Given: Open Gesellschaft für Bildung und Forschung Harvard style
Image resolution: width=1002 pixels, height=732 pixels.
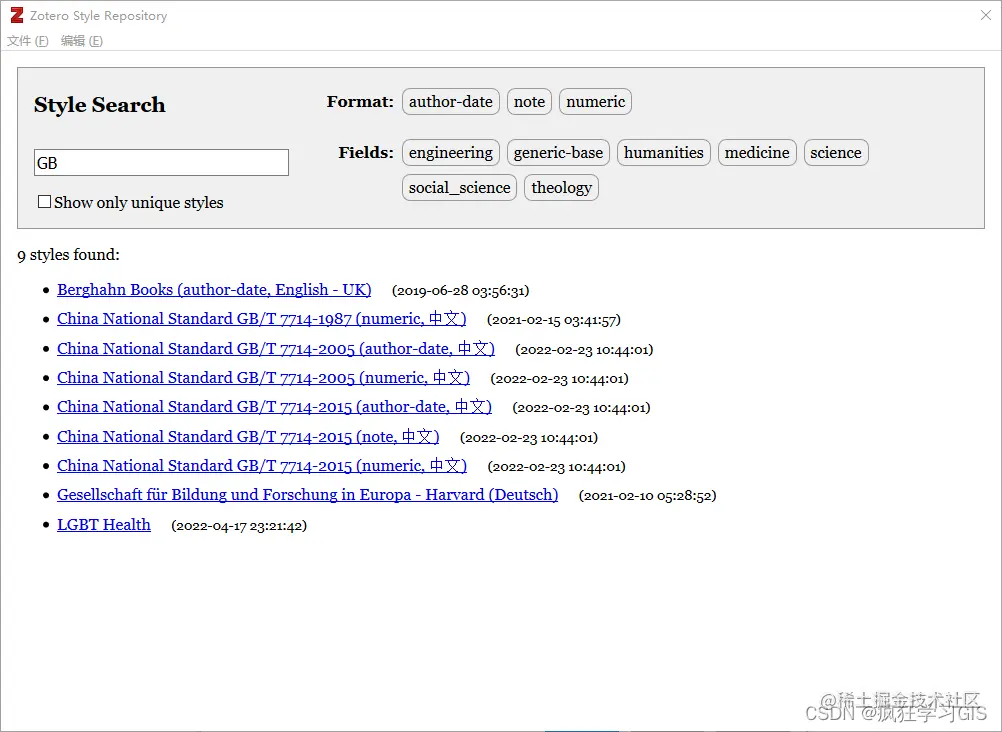Looking at the screenshot, I should 307,495.
